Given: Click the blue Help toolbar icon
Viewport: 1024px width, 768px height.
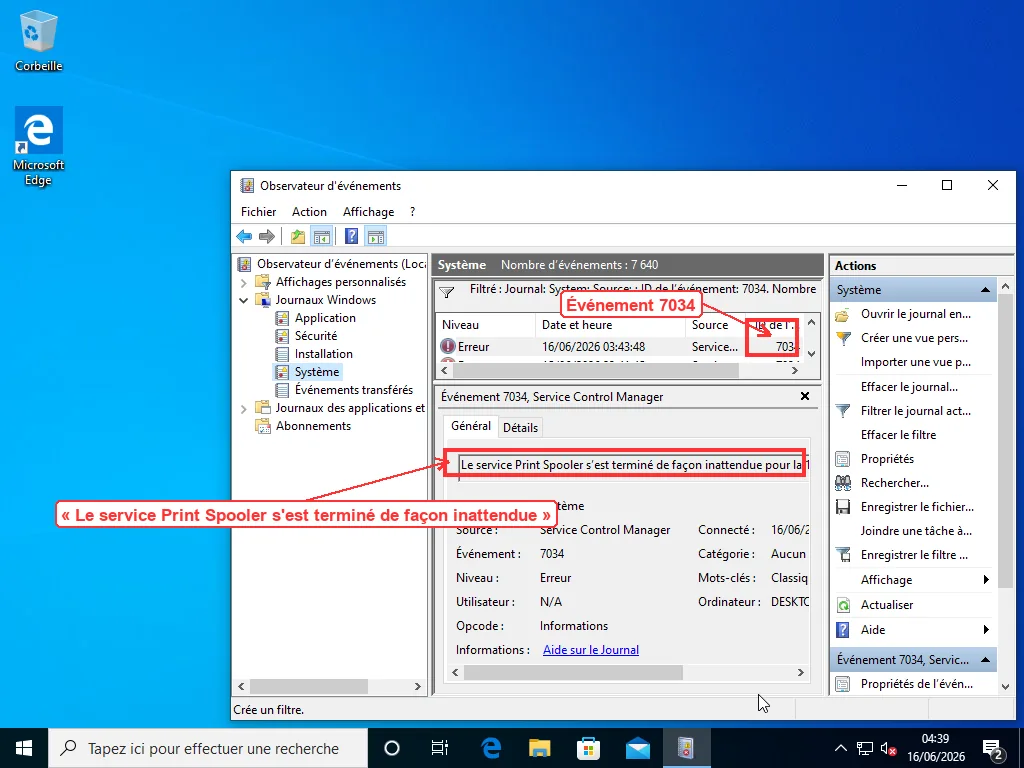Looking at the screenshot, I should [351, 236].
